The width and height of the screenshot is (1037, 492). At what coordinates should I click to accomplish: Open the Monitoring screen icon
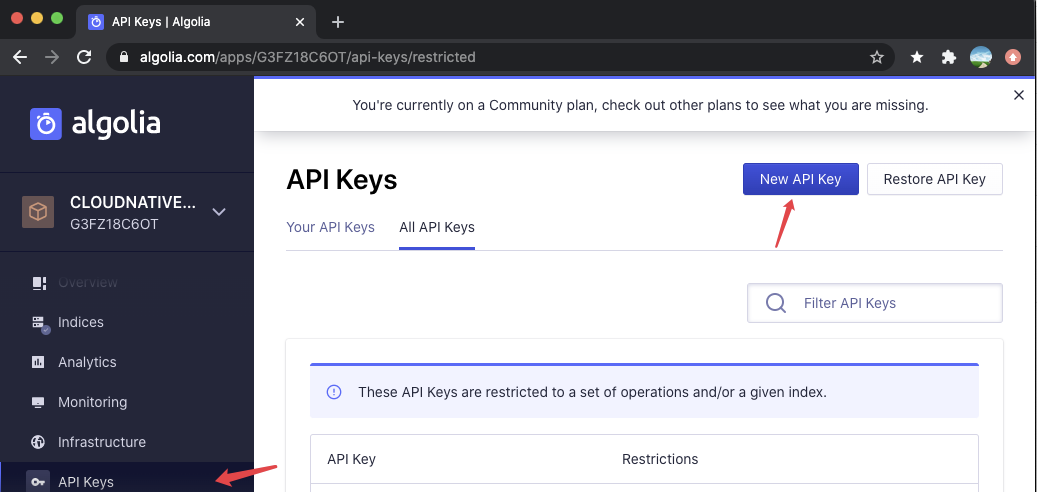point(39,402)
